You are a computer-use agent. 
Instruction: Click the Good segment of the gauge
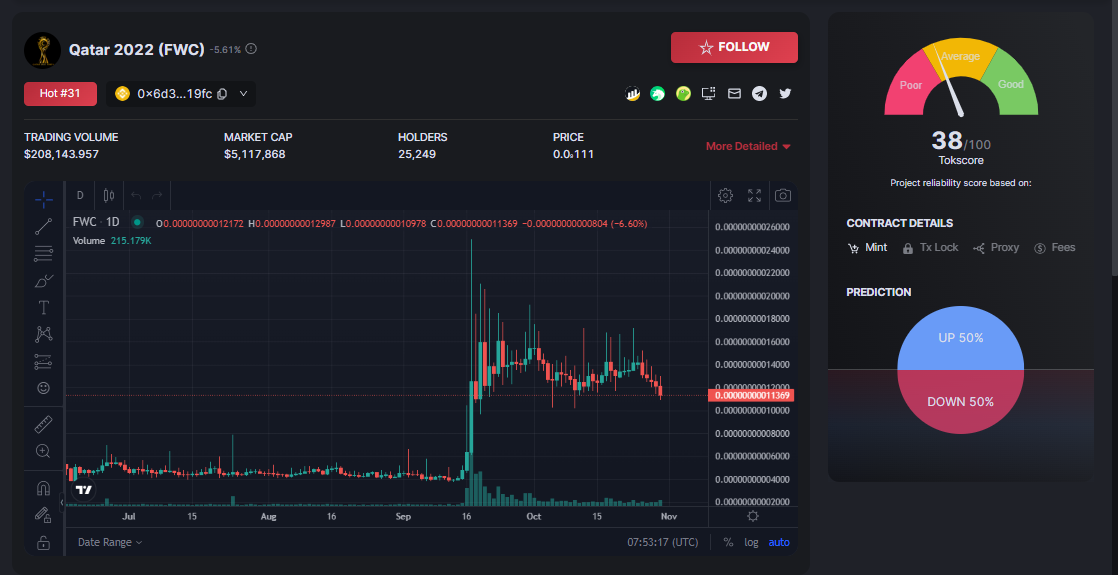pos(1011,84)
